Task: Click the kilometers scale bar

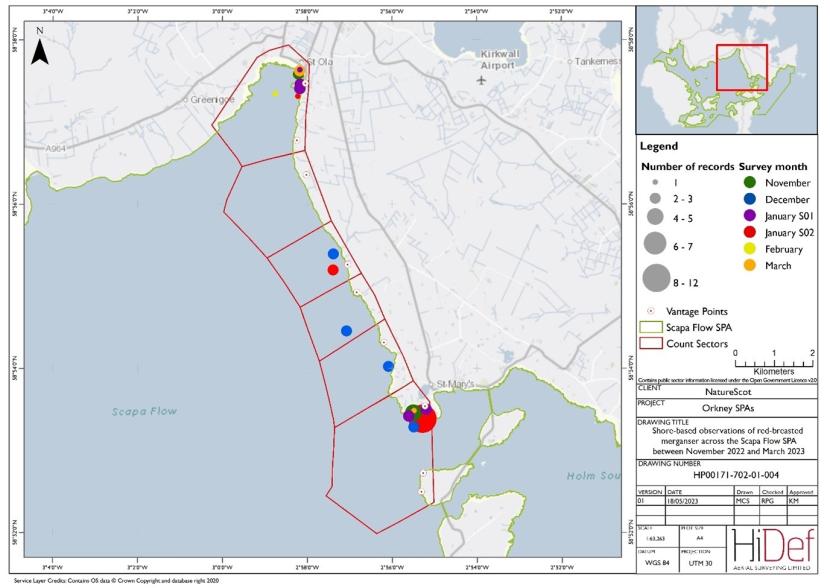Action: tap(774, 363)
